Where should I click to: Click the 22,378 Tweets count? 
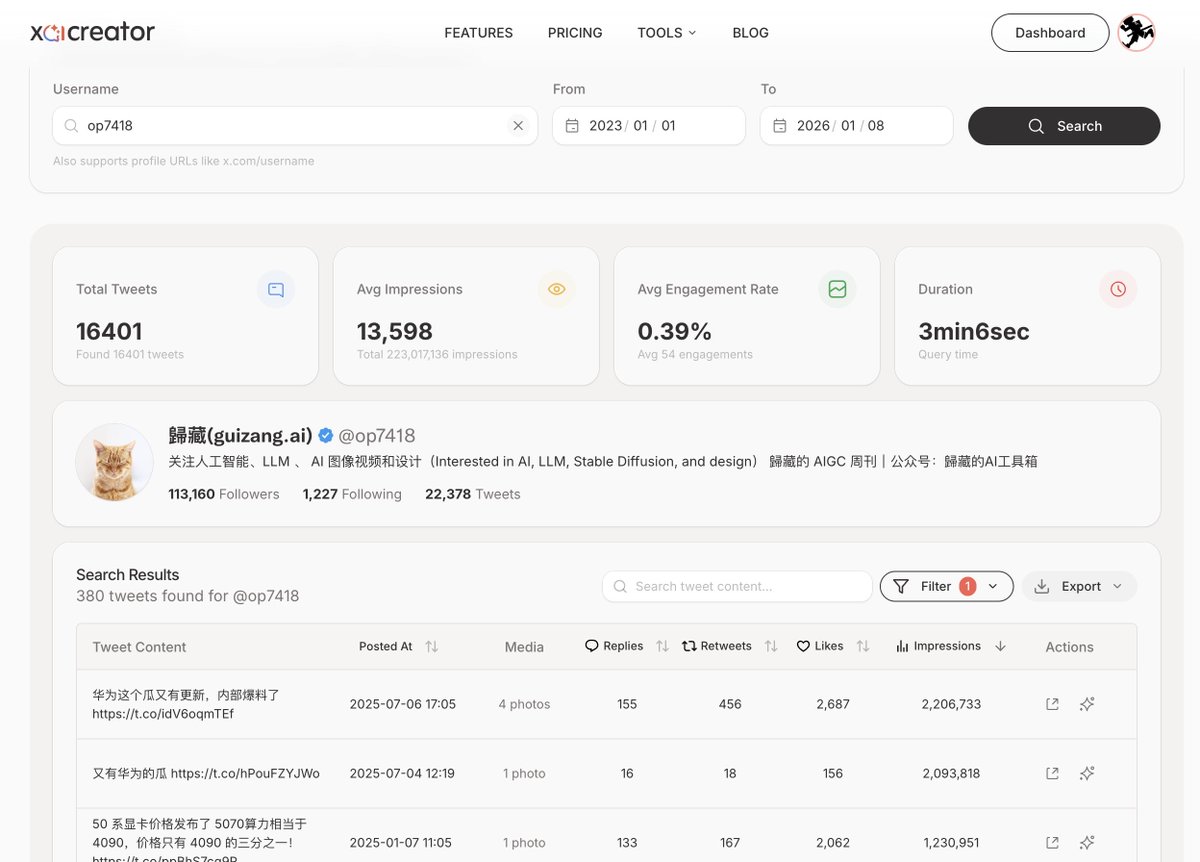[473, 494]
